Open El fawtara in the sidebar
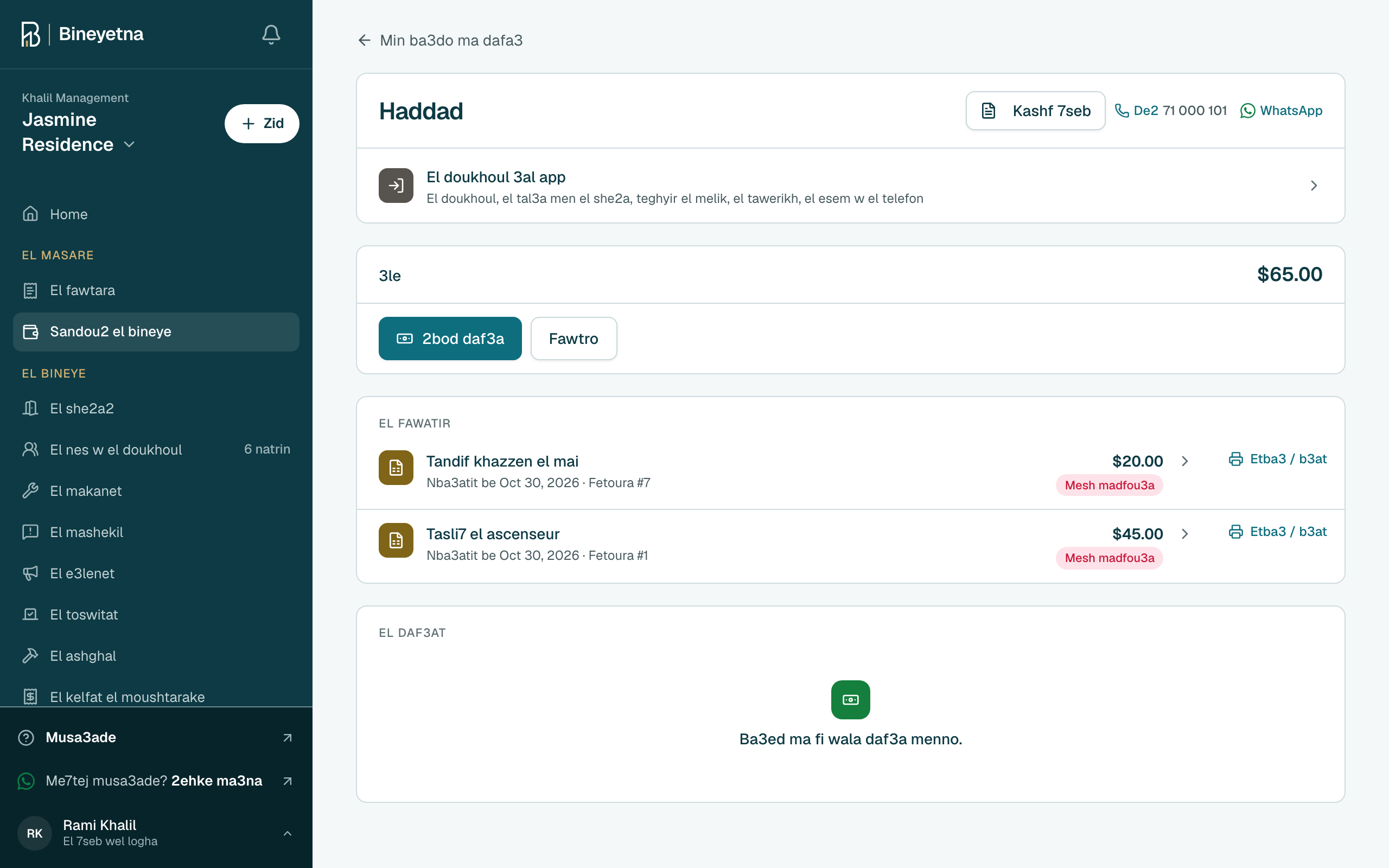 tap(156, 290)
